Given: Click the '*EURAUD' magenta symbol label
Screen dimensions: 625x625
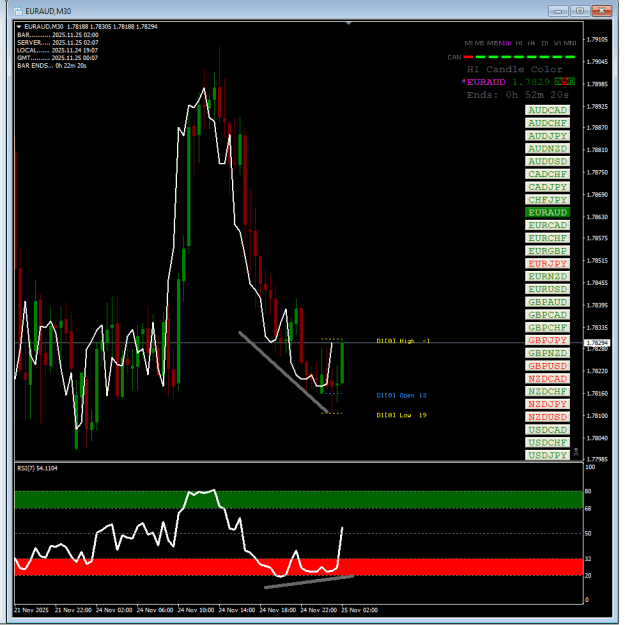Looking at the screenshot, I should 483,82.
